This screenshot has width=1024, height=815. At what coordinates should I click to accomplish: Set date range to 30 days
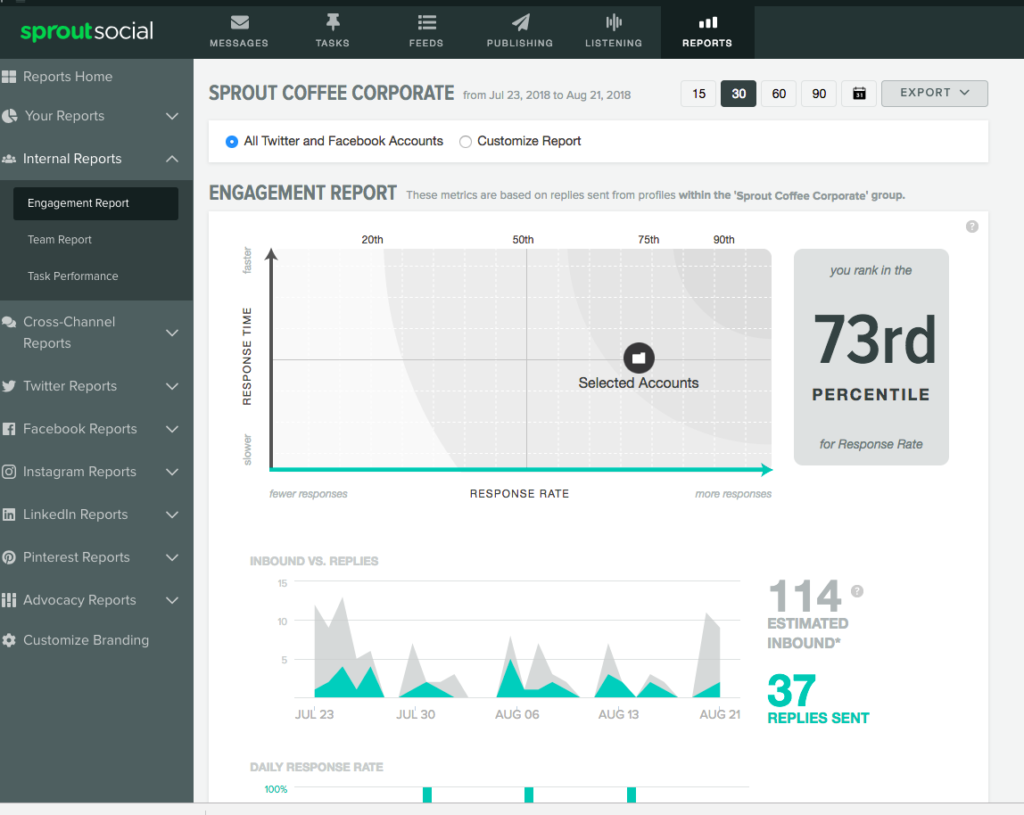[739, 93]
